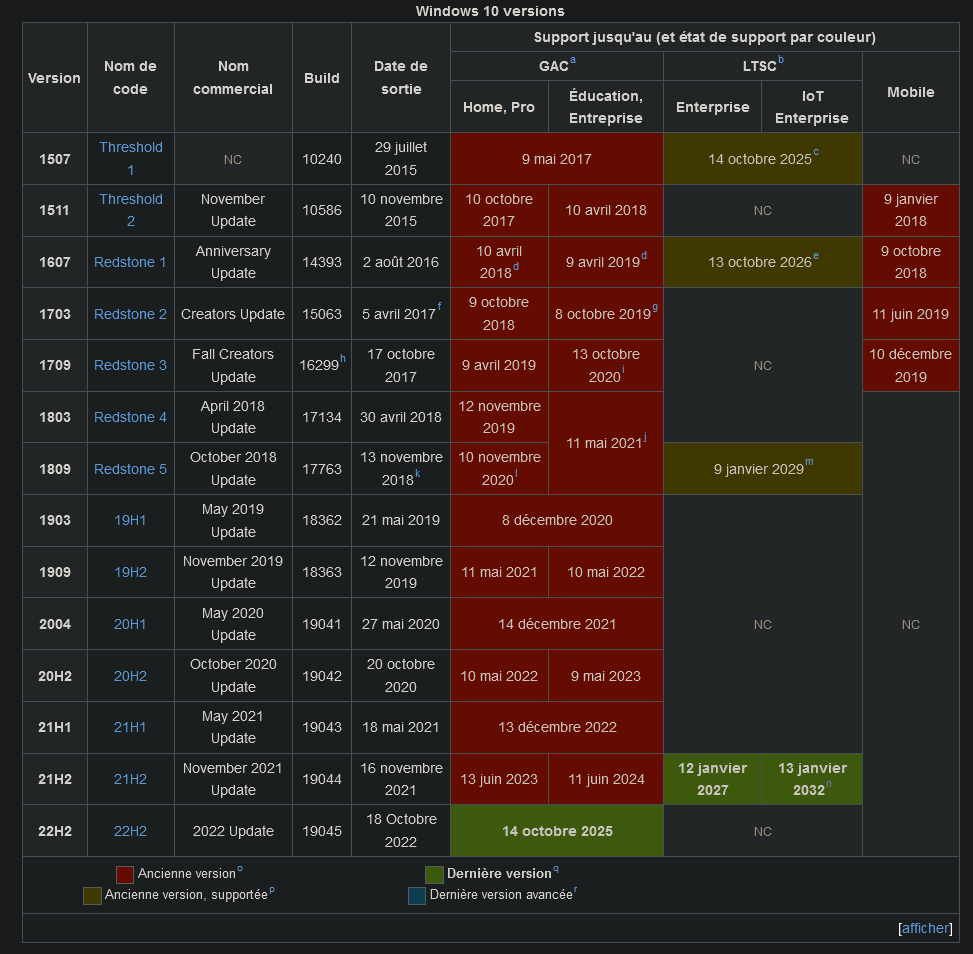Click footnote c after 14 octobre 2025

[x=816, y=152]
